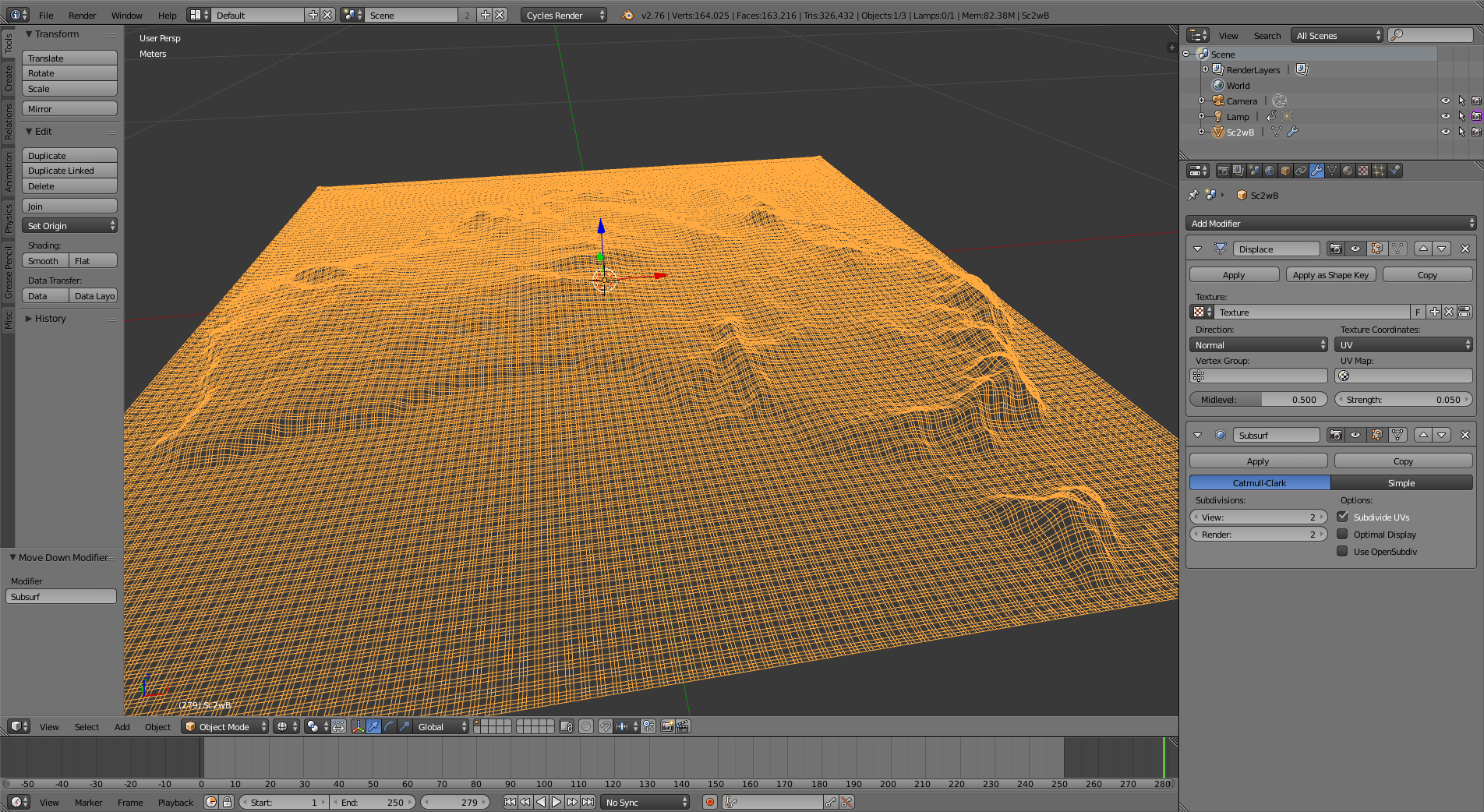The width and height of the screenshot is (1484, 812).
Task: Hide the Camera using its eye toggle
Action: click(x=1447, y=101)
